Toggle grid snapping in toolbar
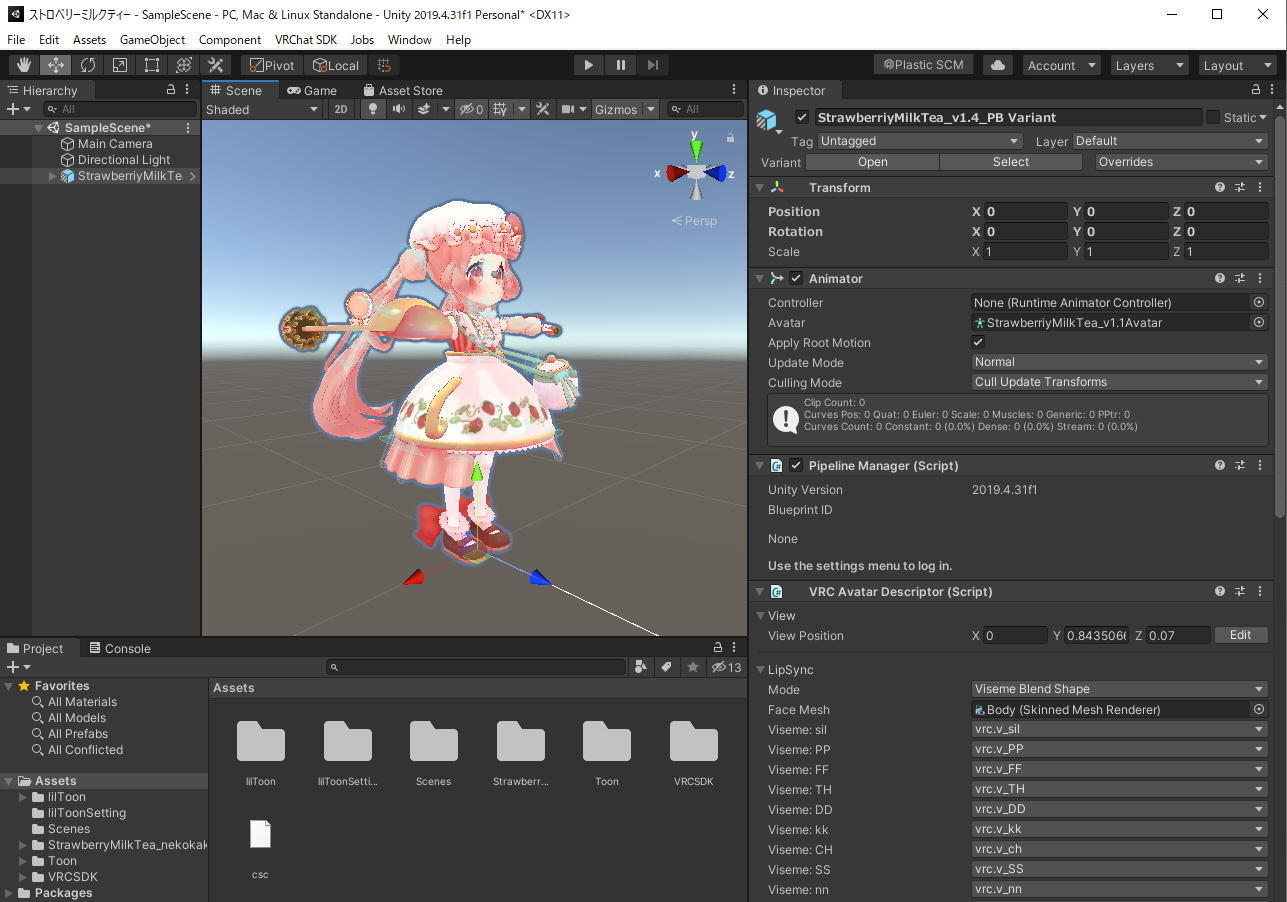 [384, 65]
